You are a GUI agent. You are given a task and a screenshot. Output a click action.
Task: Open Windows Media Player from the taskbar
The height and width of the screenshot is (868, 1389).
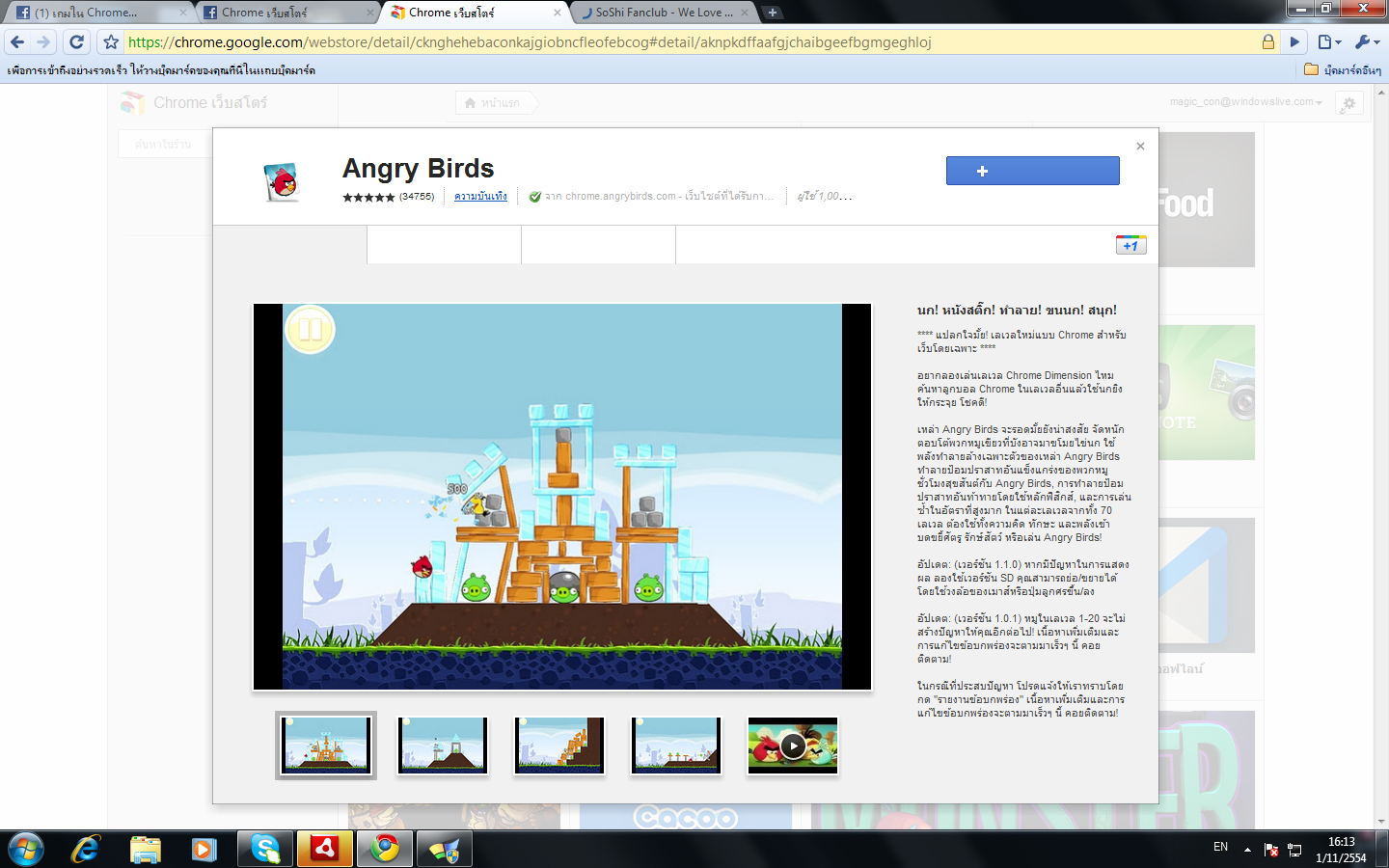(x=204, y=849)
